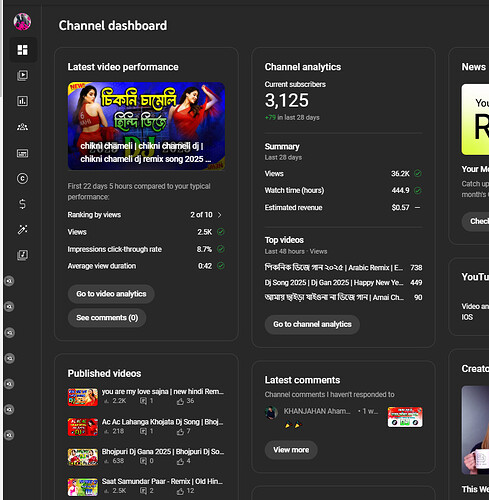Image resolution: width=489 pixels, height=500 pixels.
Task: Open thumbnail of Bhojpuri Dj Gana 2025 video
Action: click(x=83, y=457)
